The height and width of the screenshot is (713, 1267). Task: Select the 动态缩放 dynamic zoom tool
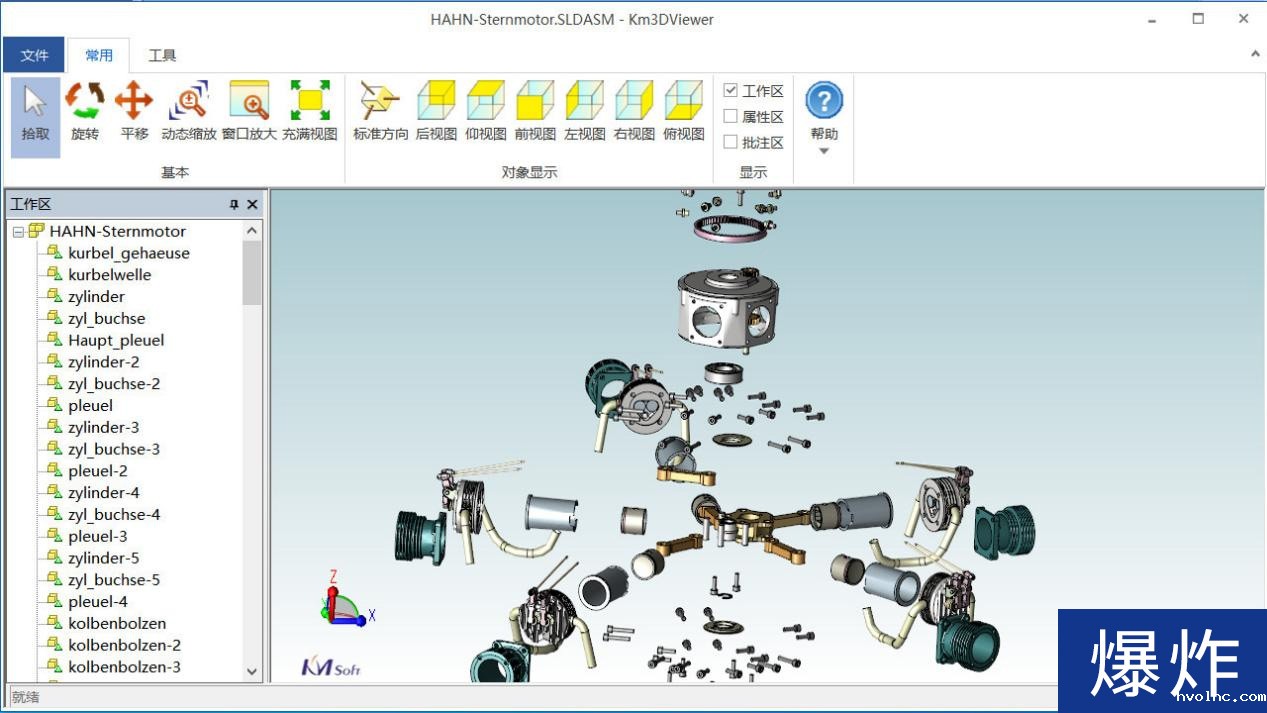coord(189,110)
